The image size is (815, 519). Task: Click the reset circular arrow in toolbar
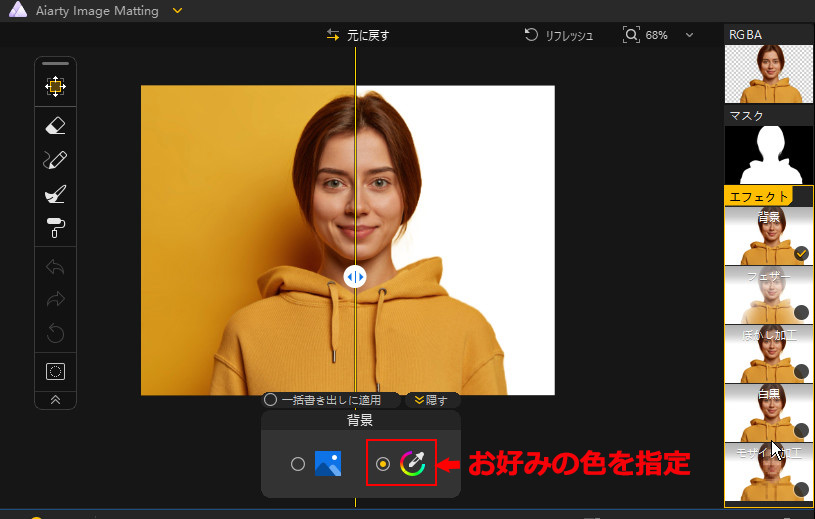pos(55,333)
